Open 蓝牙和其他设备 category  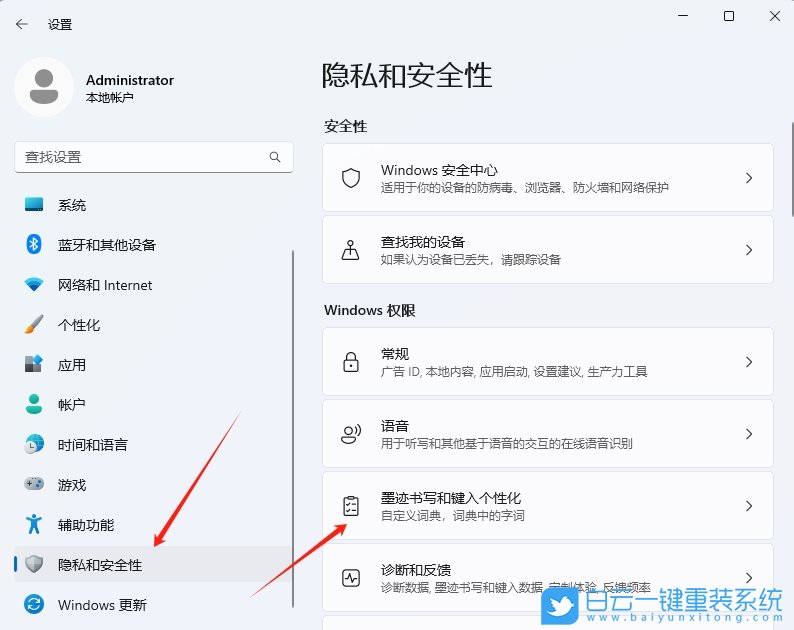point(153,245)
